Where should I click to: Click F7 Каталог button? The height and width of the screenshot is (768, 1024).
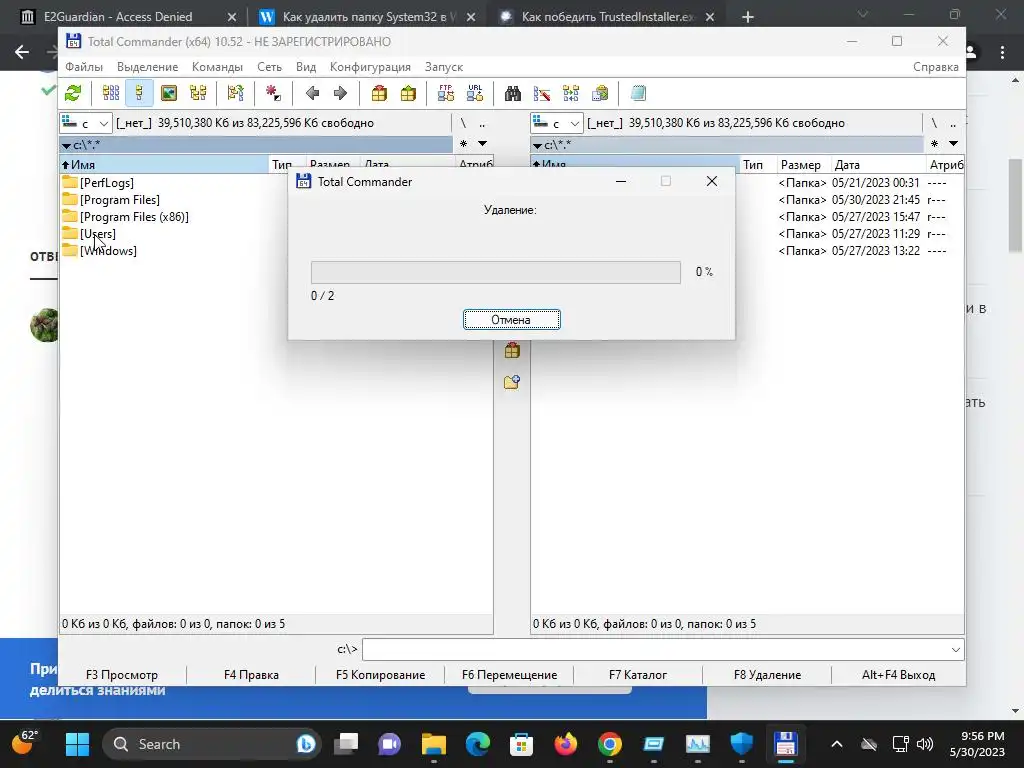click(638, 675)
